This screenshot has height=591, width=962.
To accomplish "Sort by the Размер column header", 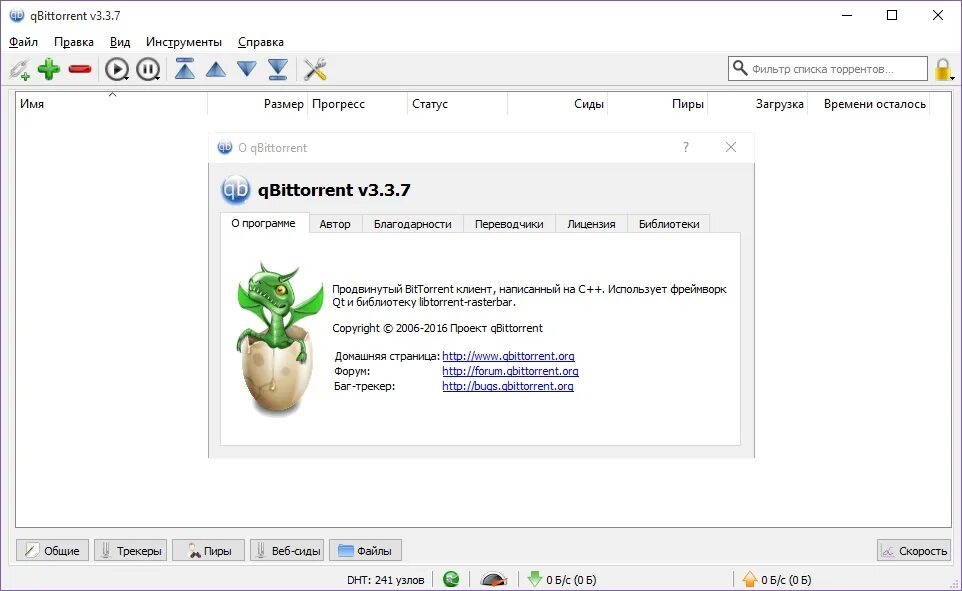I will [x=257, y=104].
